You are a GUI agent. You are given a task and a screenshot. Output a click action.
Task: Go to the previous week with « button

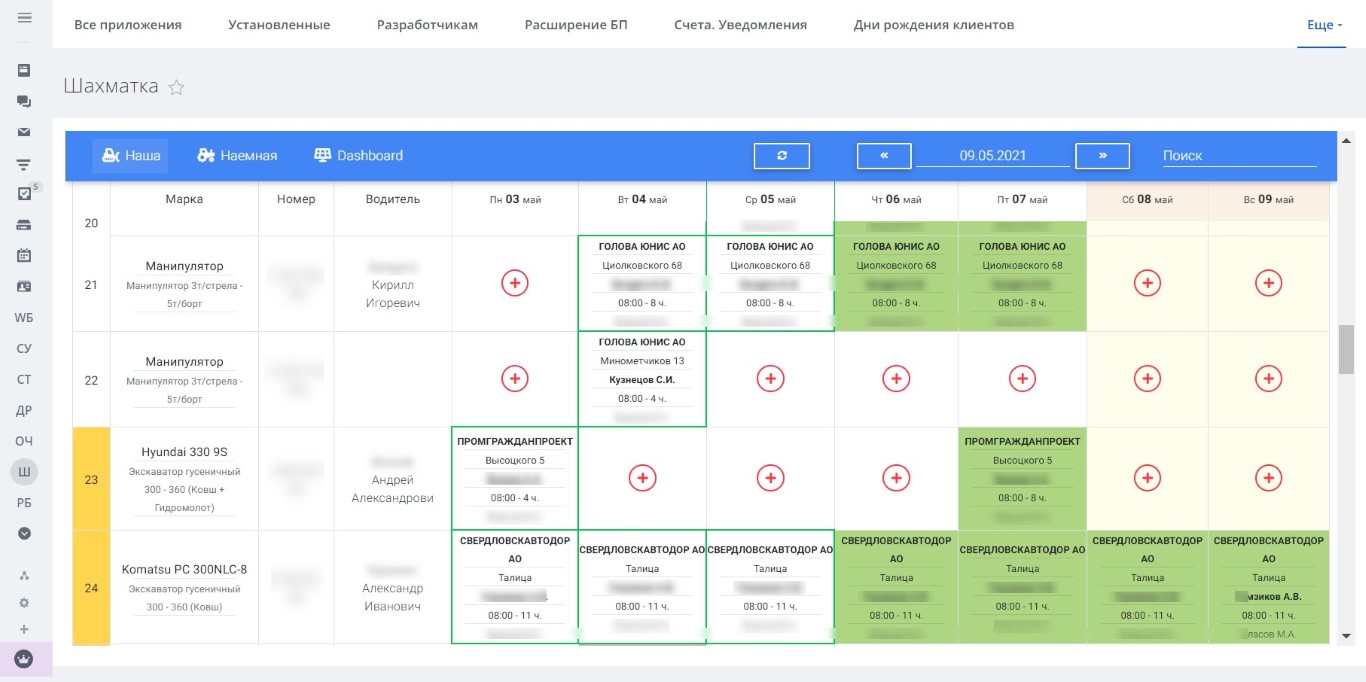[x=884, y=156]
